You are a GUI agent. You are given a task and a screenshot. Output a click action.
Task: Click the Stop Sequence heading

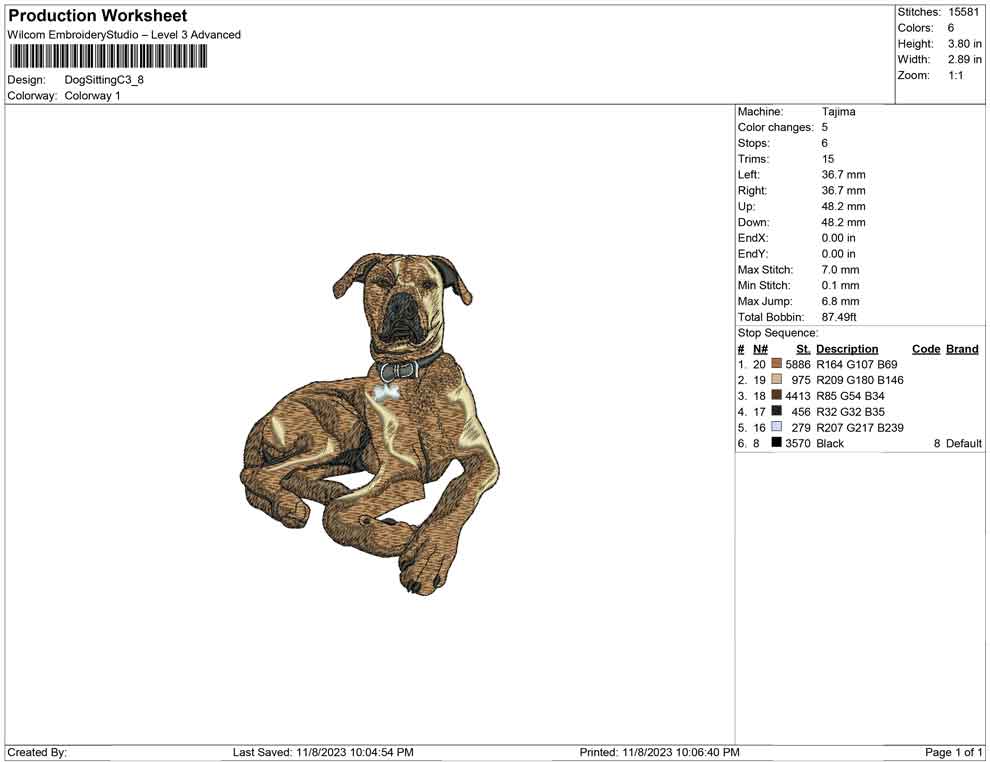778,333
